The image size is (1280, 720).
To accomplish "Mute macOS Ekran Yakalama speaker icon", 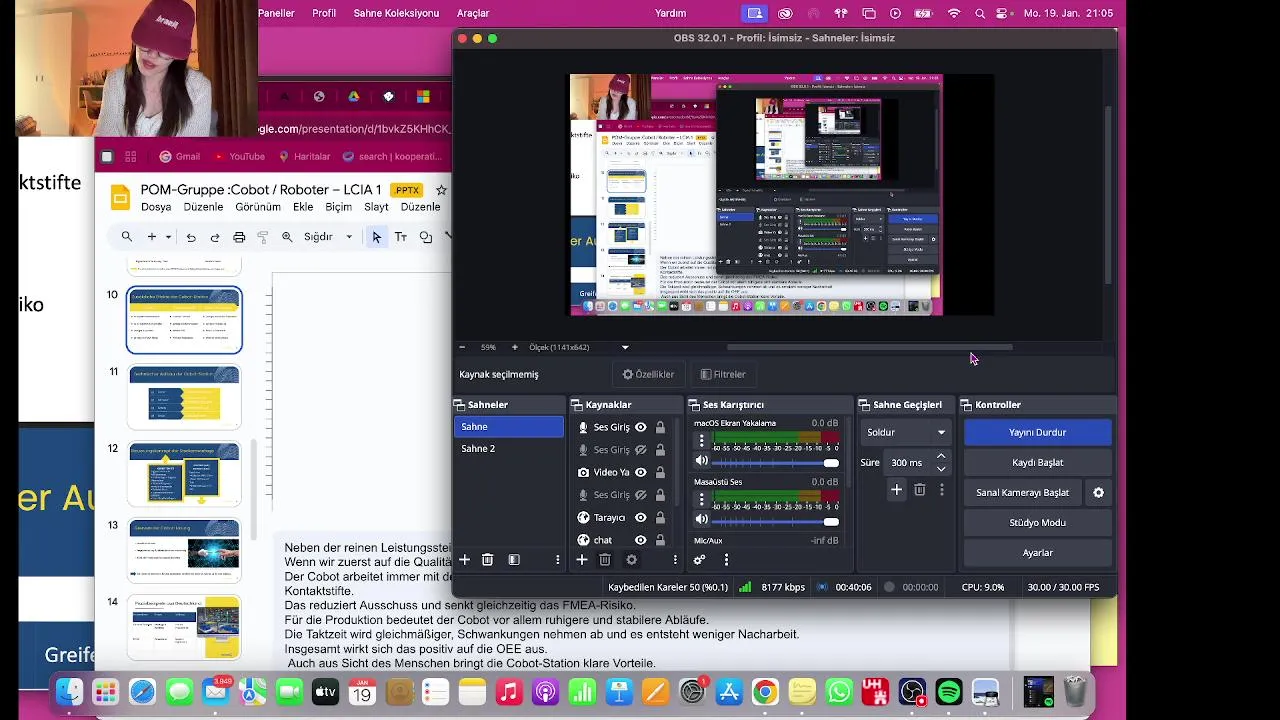I will point(701,461).
